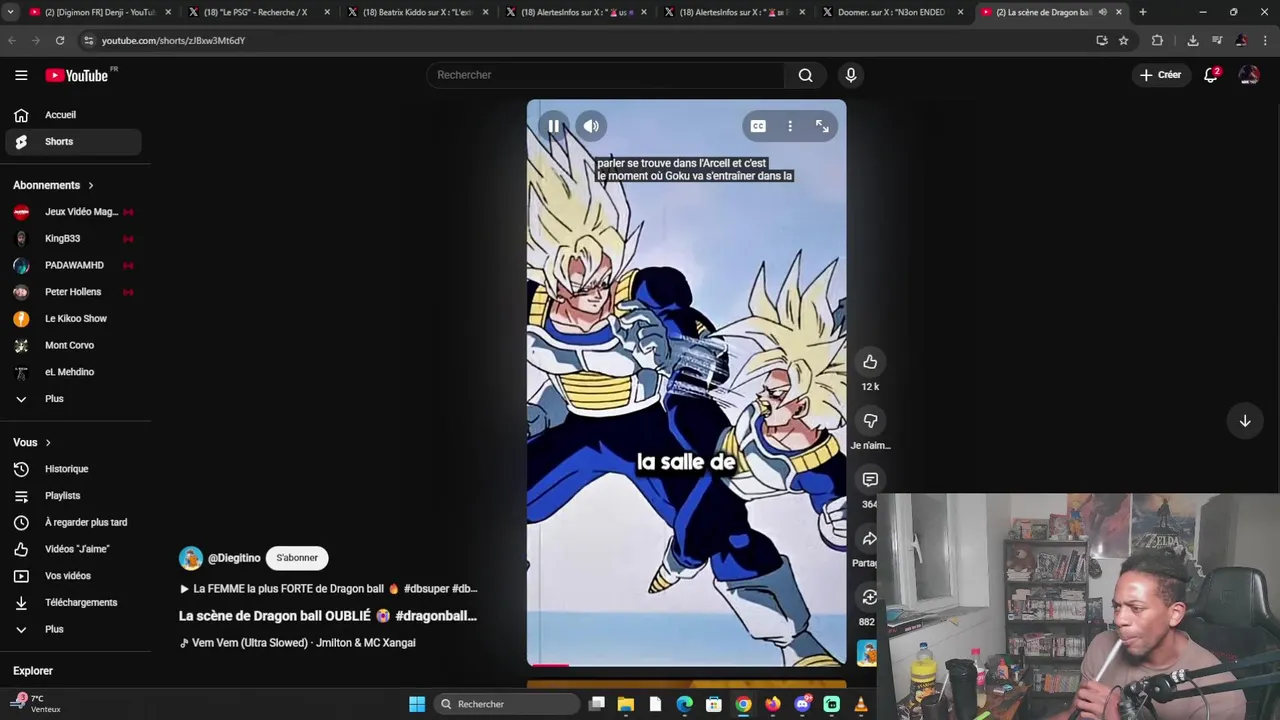Viewport: 1280px width, 720px height.
Task: Switch to the Beatrix Kiddo sur X tab
Action: (417, 12)
